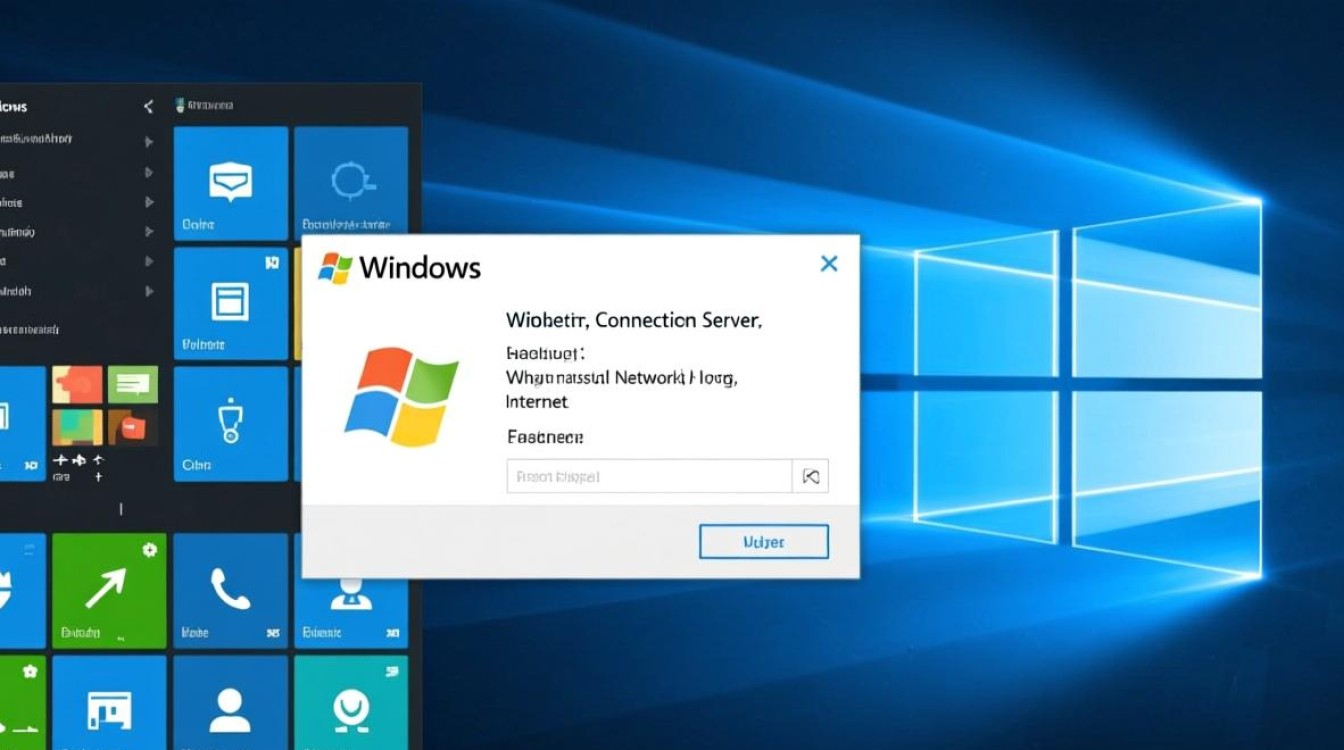1344x750 pixels.
Task: Collapse the Start menu with the chevron arrow
Action: pos(150,105)
